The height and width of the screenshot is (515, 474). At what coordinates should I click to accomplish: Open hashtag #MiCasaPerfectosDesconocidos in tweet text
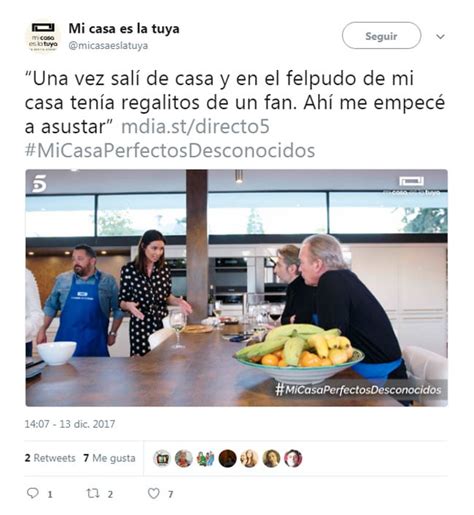point(170,151)
